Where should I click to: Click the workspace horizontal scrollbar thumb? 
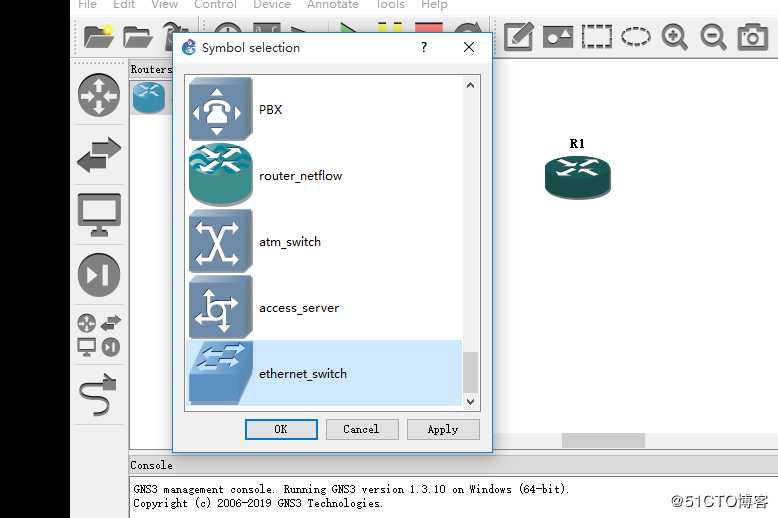pyautogui.click(x=603, y=440)
